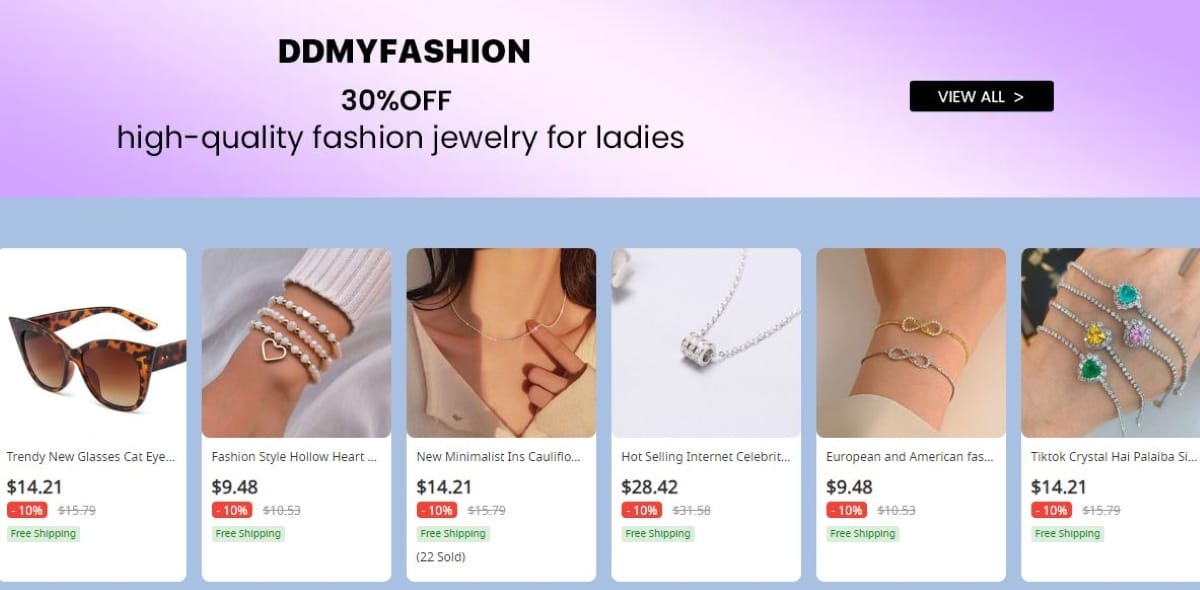The width and height of the screenshot is (1200, 590).
Task: Click the DDMYFASHION store name heading
Action: (x=404, y=51)
